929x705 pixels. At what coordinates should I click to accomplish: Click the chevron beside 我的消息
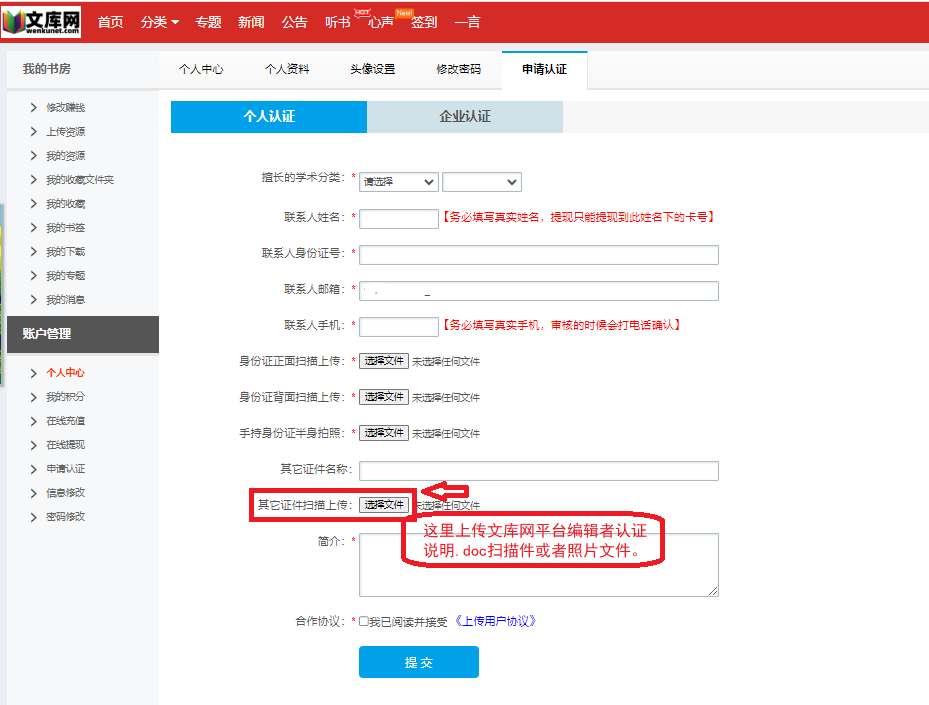34,299
